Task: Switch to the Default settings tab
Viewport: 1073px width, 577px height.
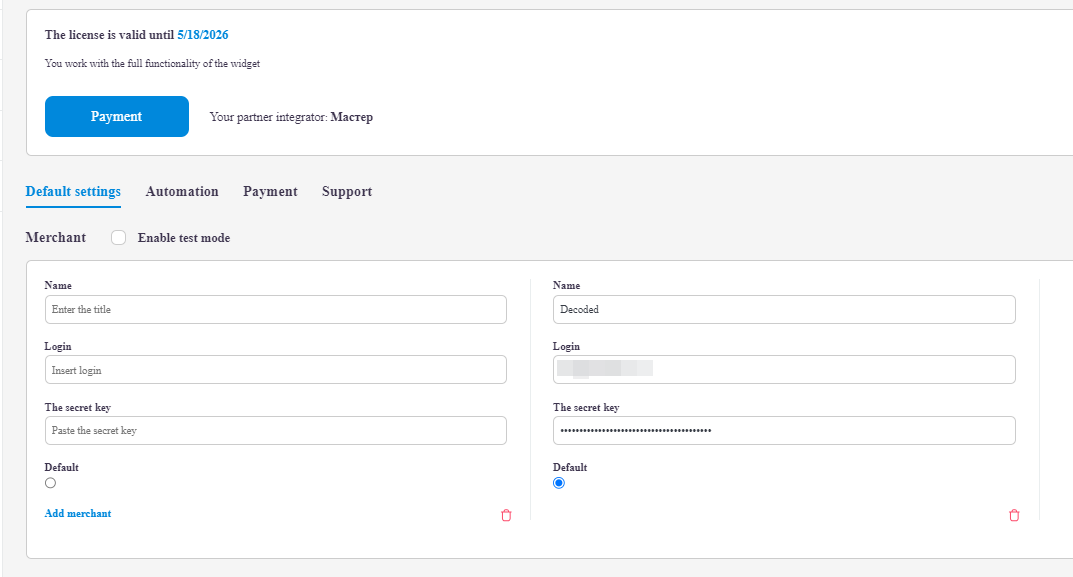Action: click(73, 192)
